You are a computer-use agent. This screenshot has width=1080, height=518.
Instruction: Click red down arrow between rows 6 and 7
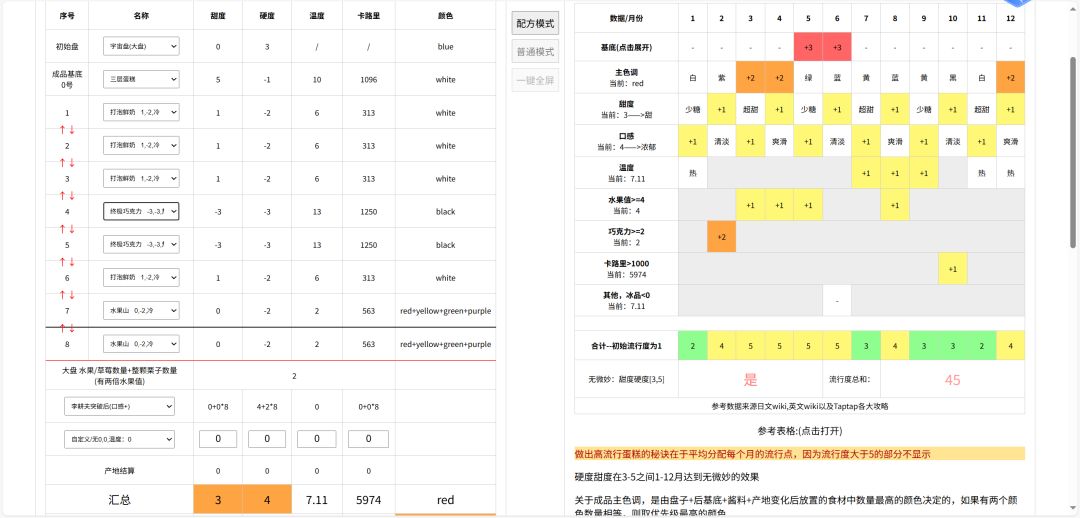coord(72,295)
